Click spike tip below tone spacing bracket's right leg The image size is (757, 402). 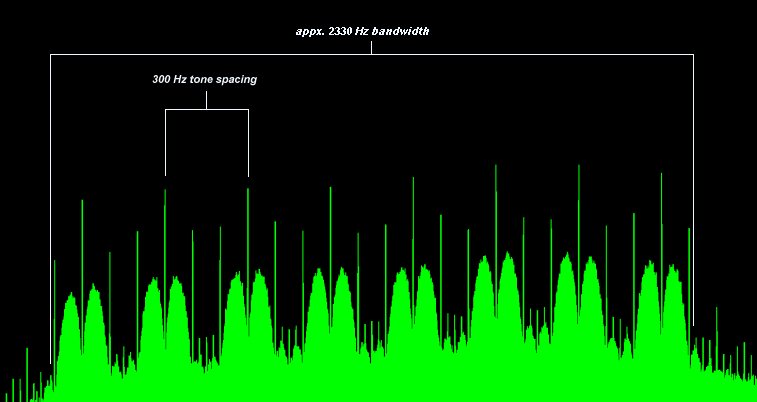pos(248,191)
